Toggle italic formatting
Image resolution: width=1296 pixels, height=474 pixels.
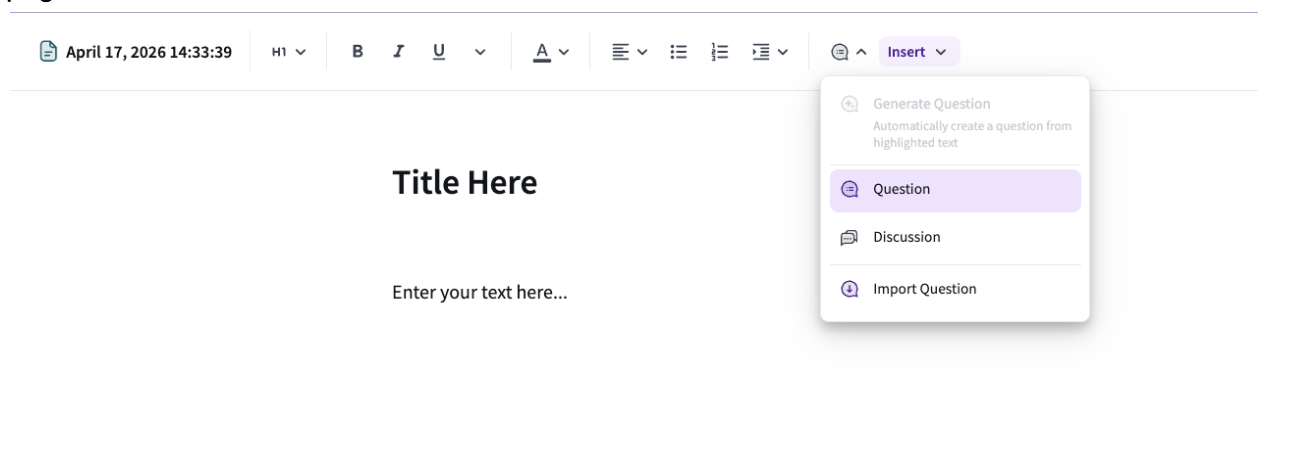[398, 51]
